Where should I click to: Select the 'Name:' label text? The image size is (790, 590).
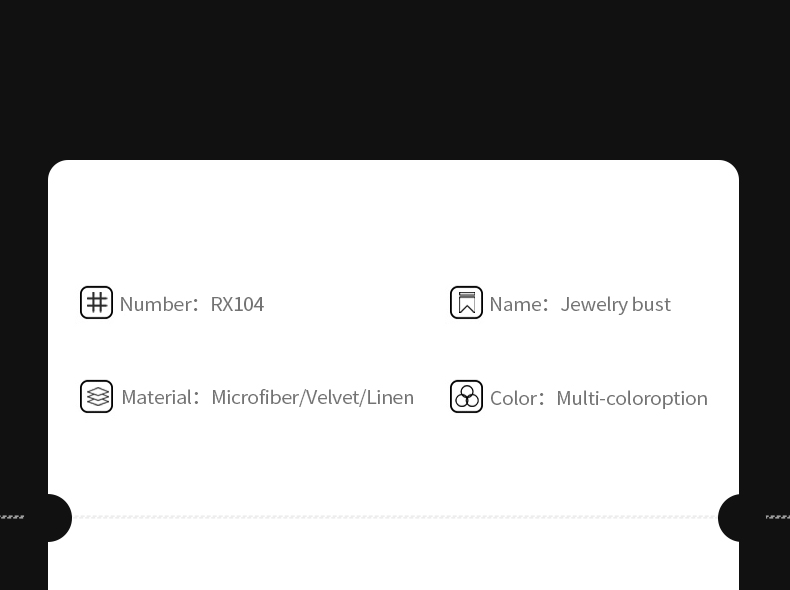(x=517, y=304)
